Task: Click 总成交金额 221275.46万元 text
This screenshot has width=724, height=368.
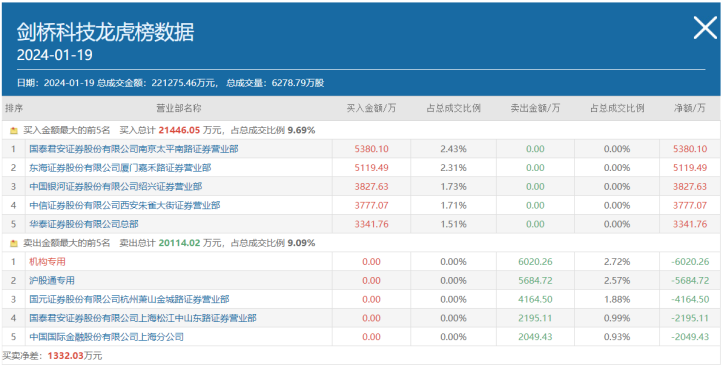Action: [157, 83]
